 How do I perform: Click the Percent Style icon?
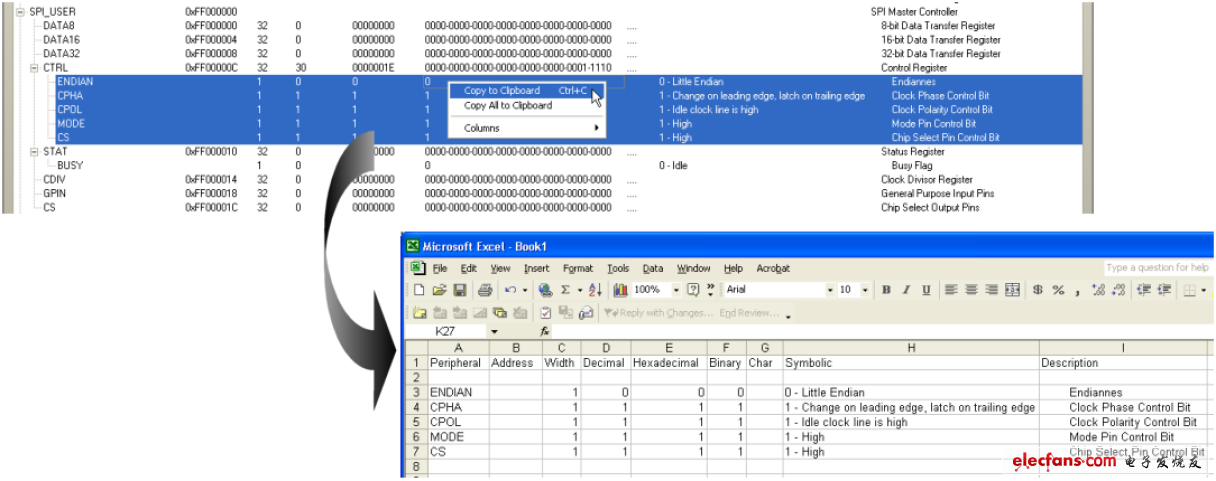[x=1058, y=290]
